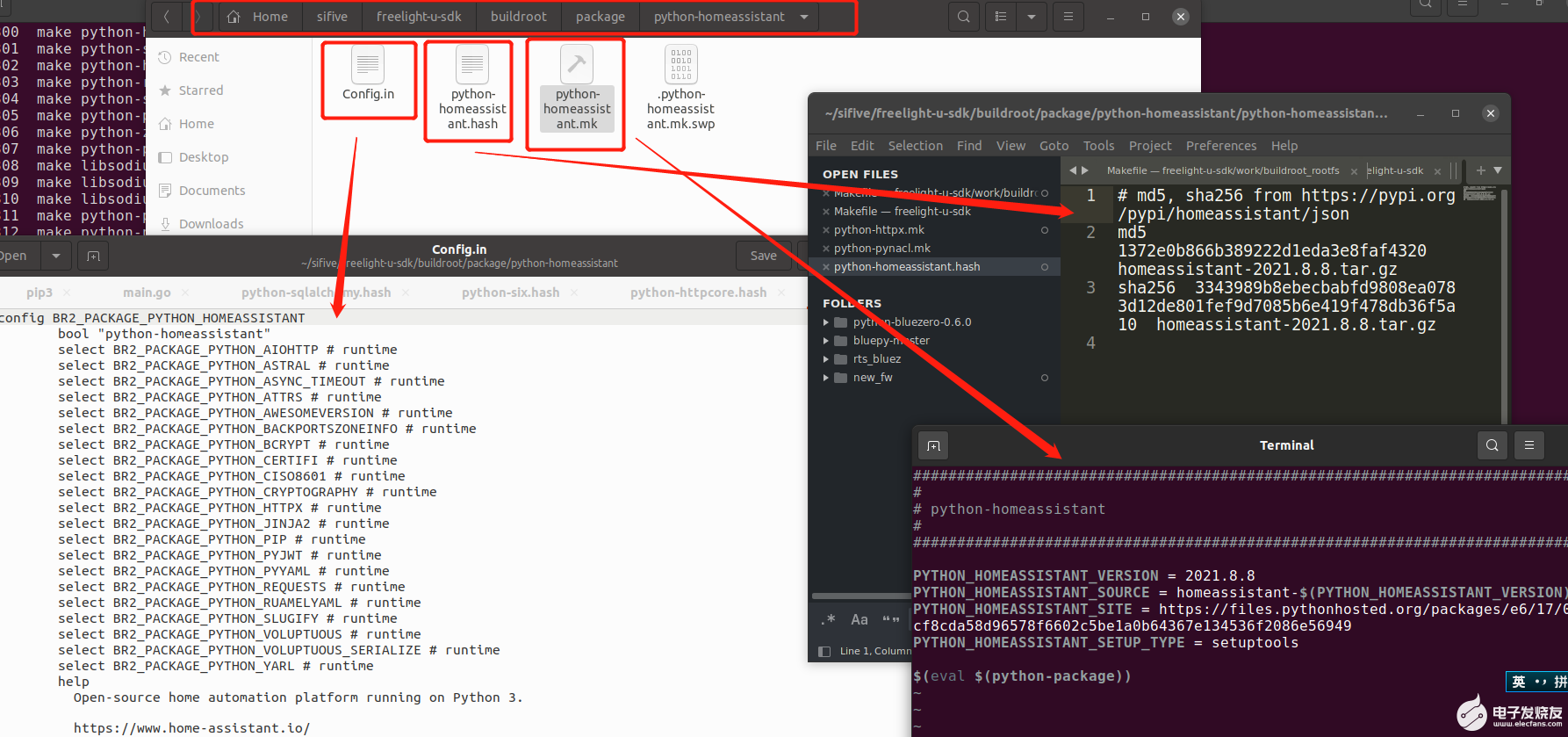Viewport: 1568px width, 737px height.
Task: Open search in the file manager
Action: tap(964, 17)
